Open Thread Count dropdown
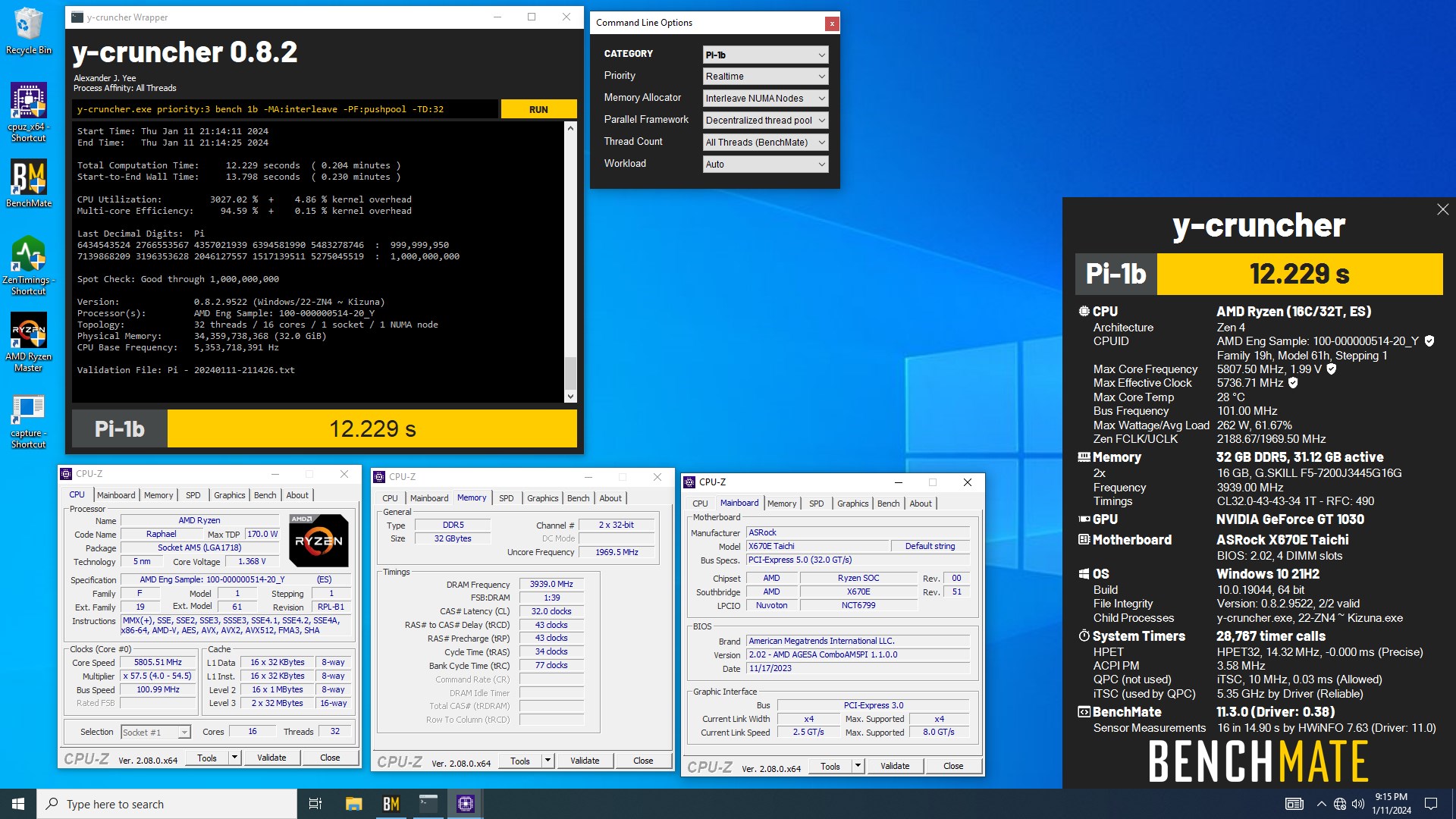The height and width of the screenshot is (819, 1456). (765, 143)
